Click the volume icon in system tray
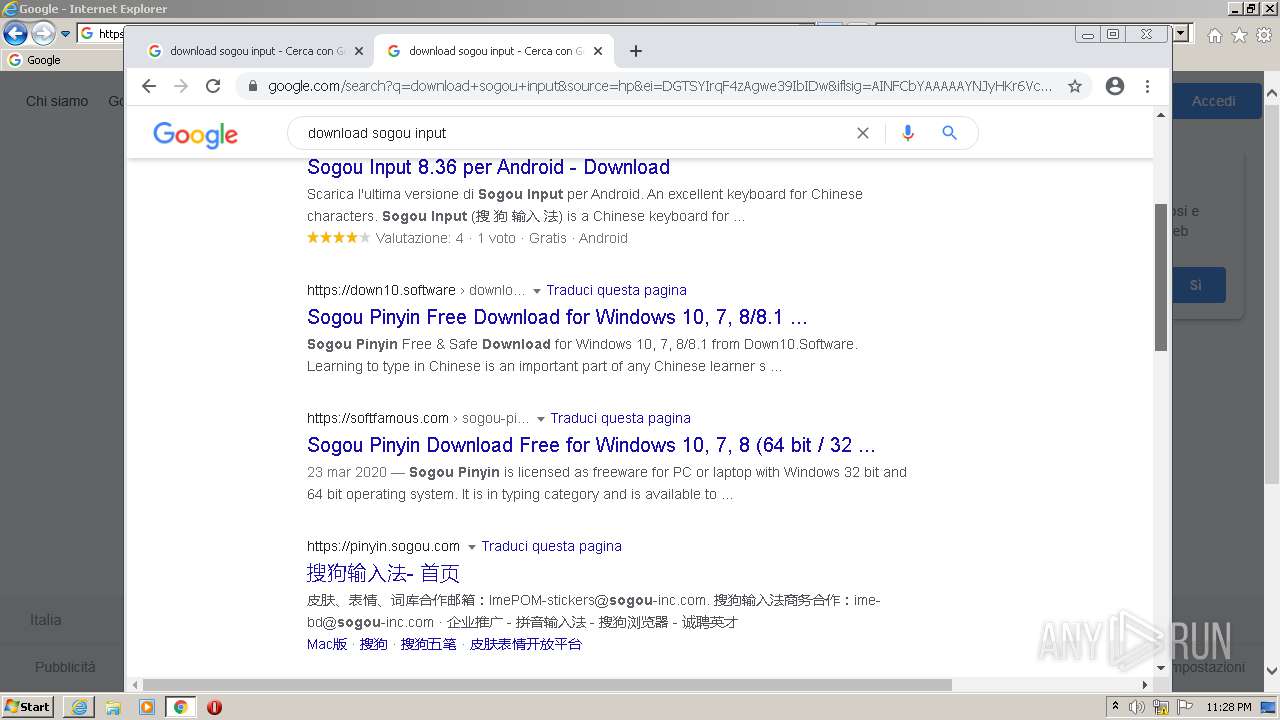The height and width of the screenshot is (720, 1280). pos(1136,707)
